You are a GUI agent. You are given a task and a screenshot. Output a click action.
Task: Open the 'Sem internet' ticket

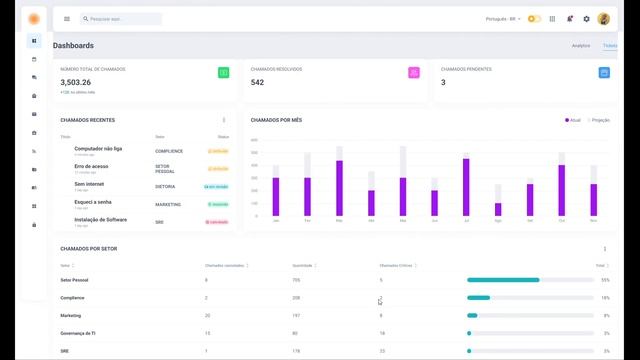[x=89, y=184]
